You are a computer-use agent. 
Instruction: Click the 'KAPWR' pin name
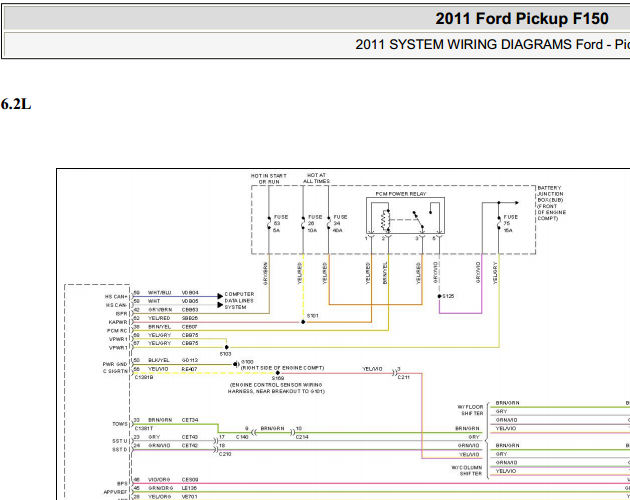coord(118,322)
